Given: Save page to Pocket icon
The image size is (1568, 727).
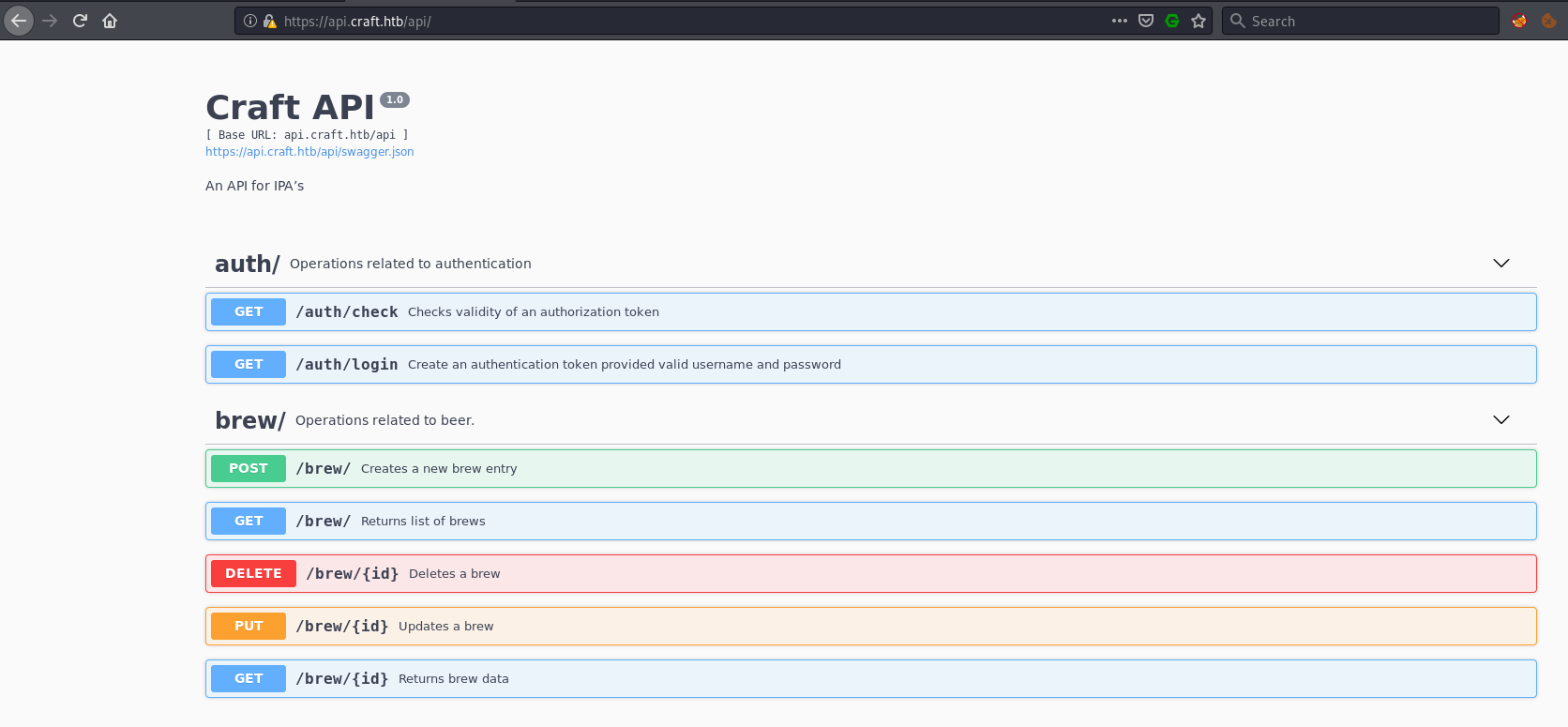Looking at the screenshot, I should 1146,21.
